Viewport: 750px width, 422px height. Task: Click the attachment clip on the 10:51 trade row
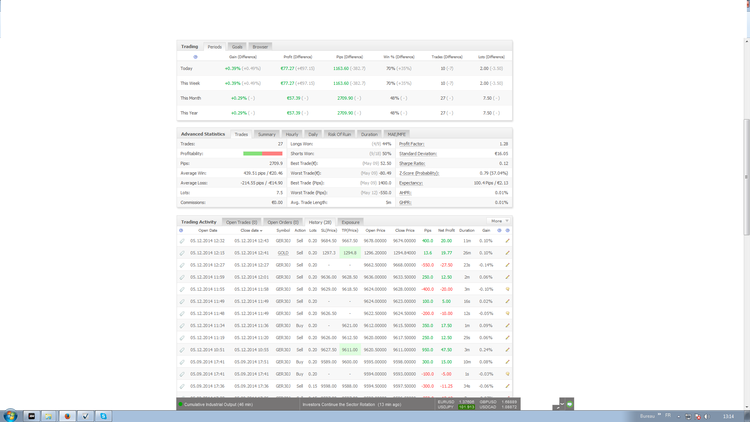point(182,350)
